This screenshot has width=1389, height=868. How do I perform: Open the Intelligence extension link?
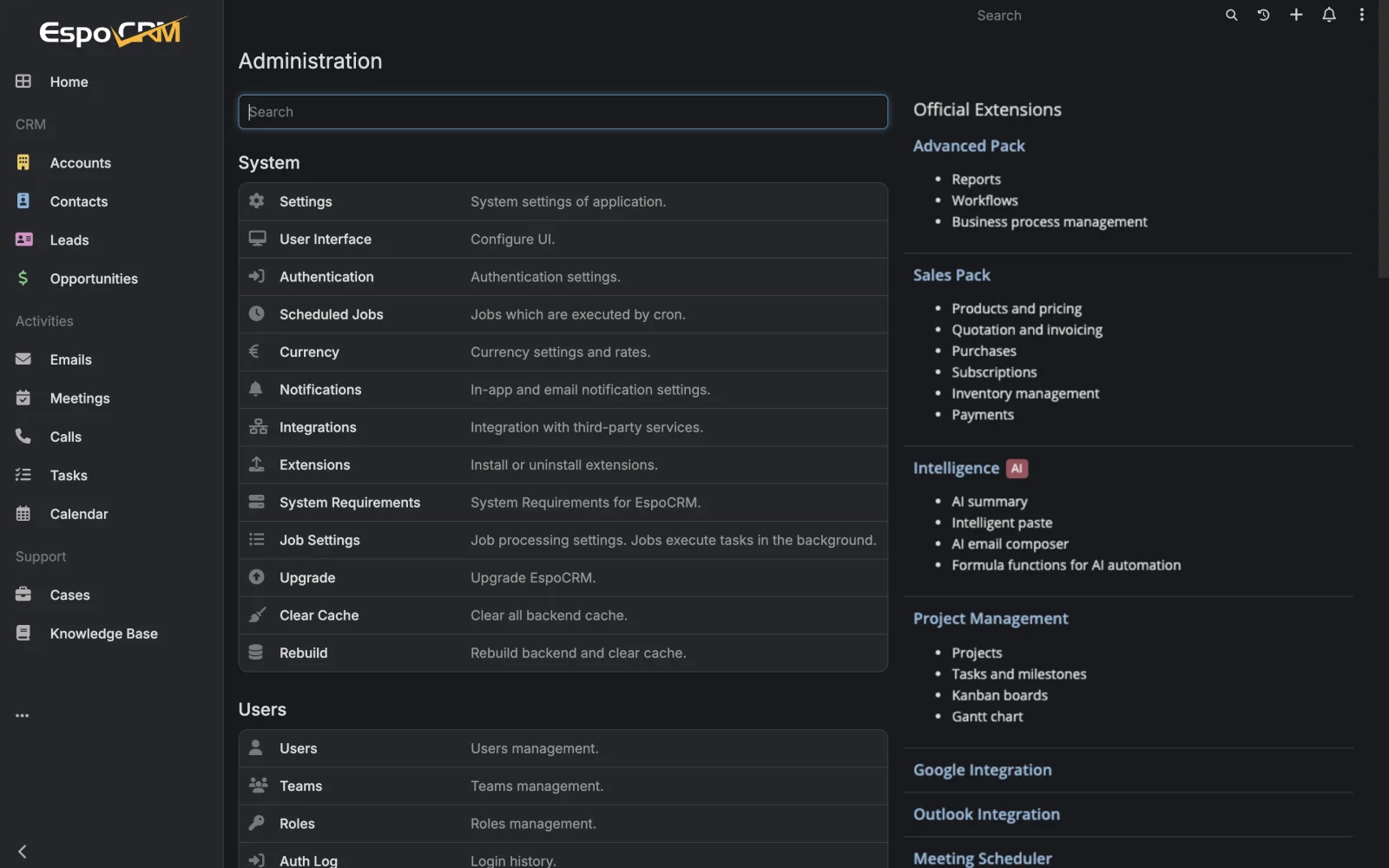956,468
